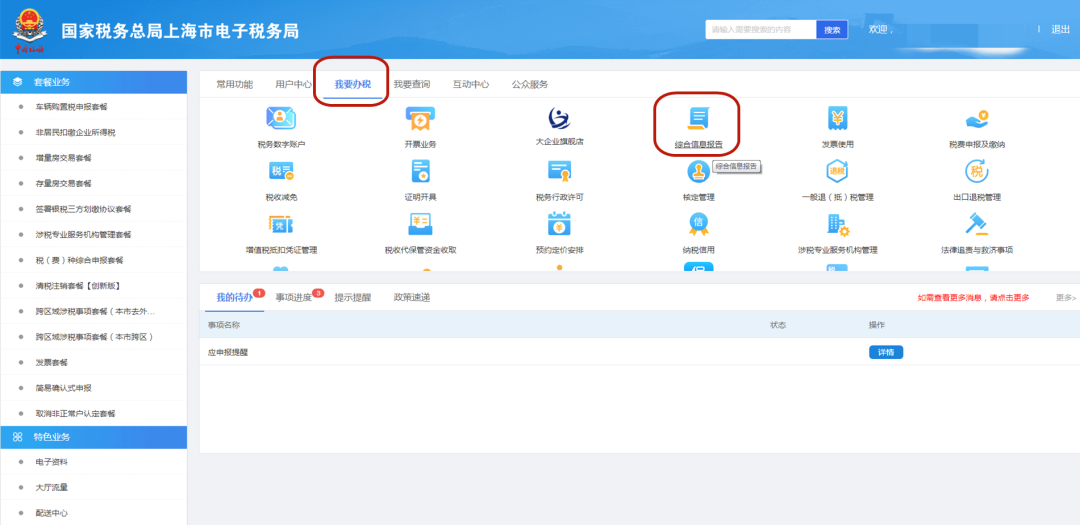The image size is (1080, 525).
Task: Open 清税注销套餐【创新版】
Action: (78, 285)
